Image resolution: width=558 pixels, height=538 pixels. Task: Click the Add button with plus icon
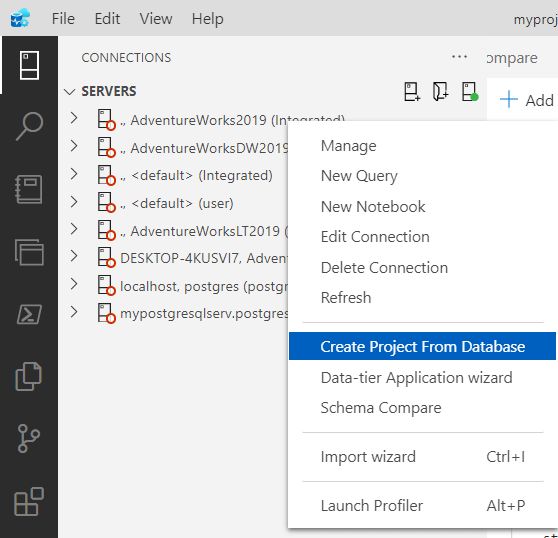pyautogui.click(x=527, y=100)
